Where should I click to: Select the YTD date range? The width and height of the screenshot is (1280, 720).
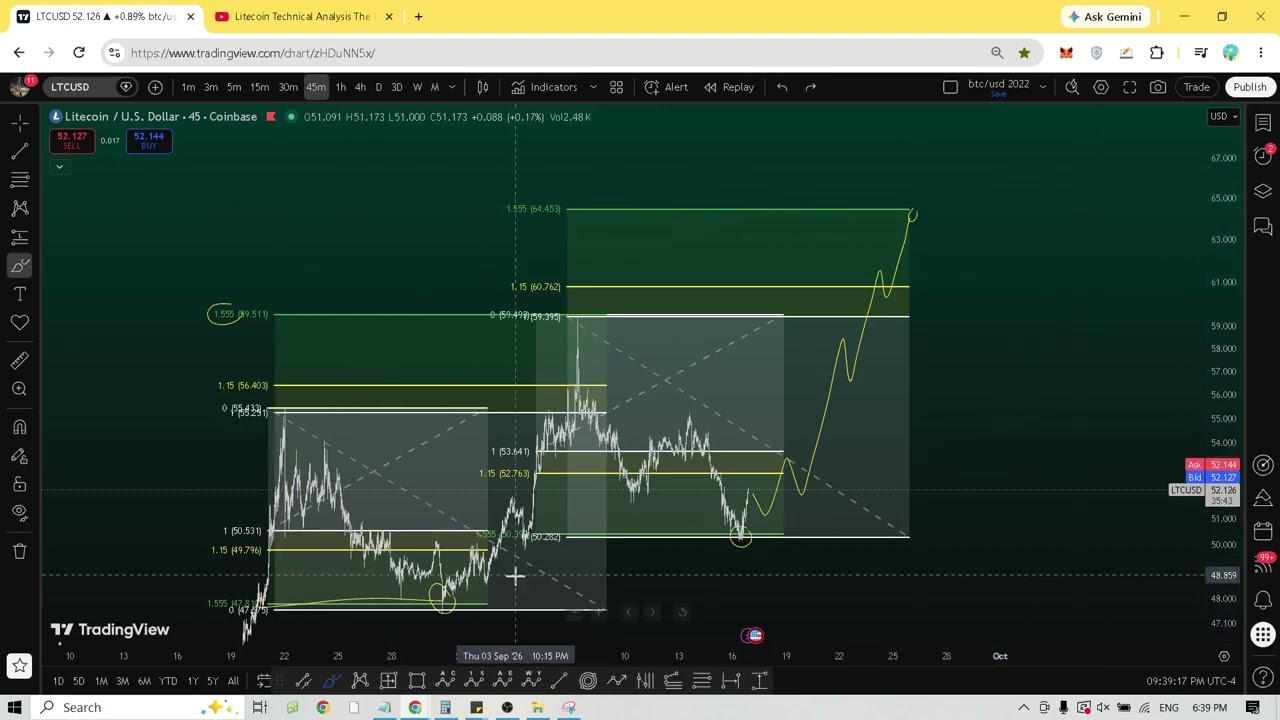click(x=168, y=682)
